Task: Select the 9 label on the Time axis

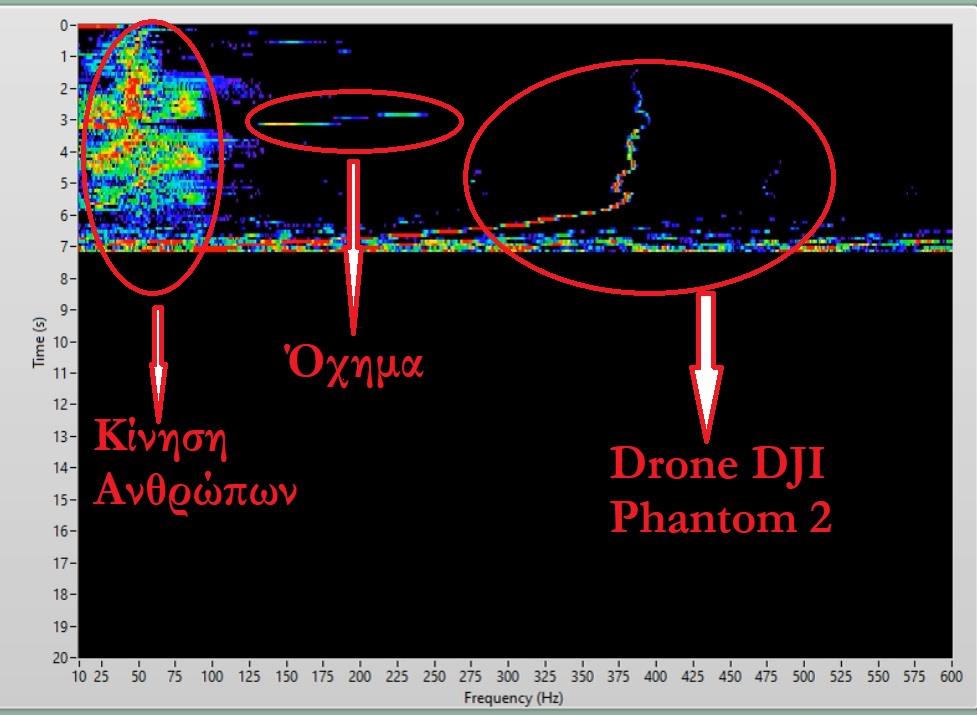Action: pos(64,310)
